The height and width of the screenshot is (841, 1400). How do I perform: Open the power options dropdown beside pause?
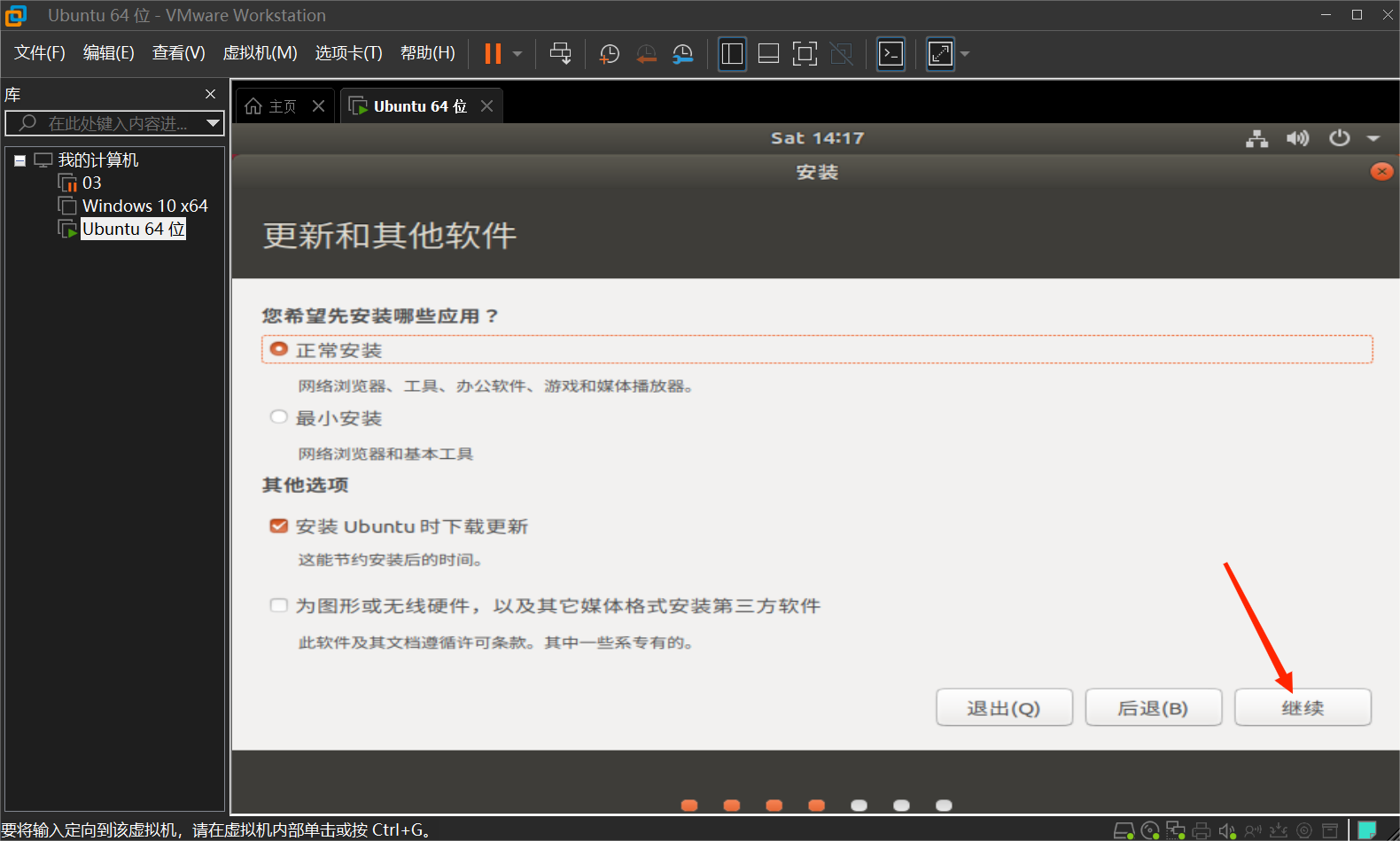pyautogui.click(x=517, y=54)
